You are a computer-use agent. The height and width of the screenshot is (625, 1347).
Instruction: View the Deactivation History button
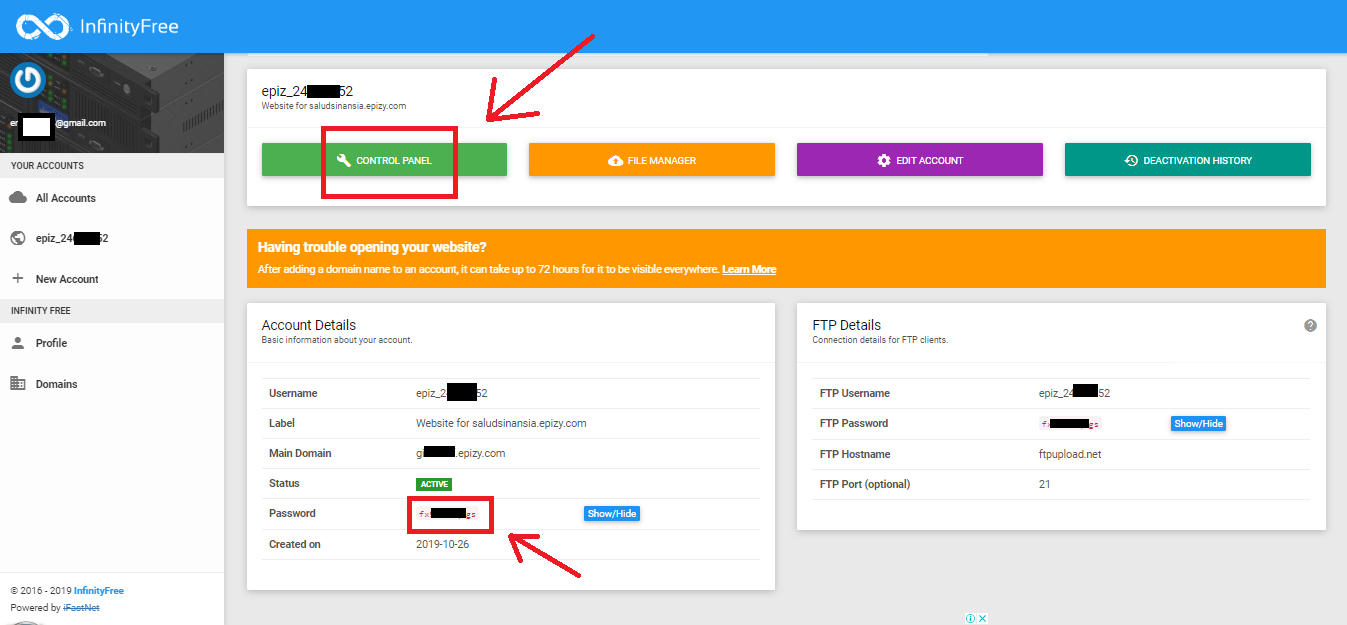click(1187, 160)
